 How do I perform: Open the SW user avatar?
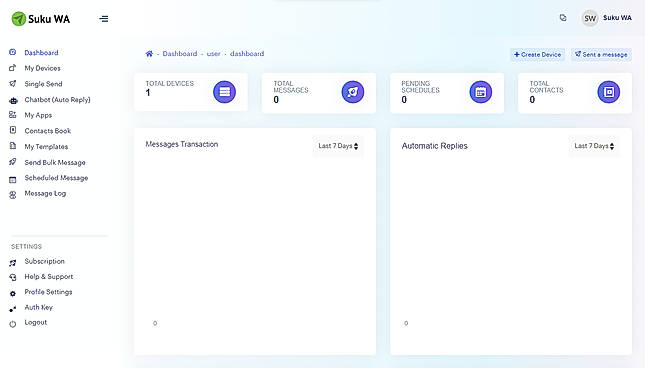tap(590, 18)
